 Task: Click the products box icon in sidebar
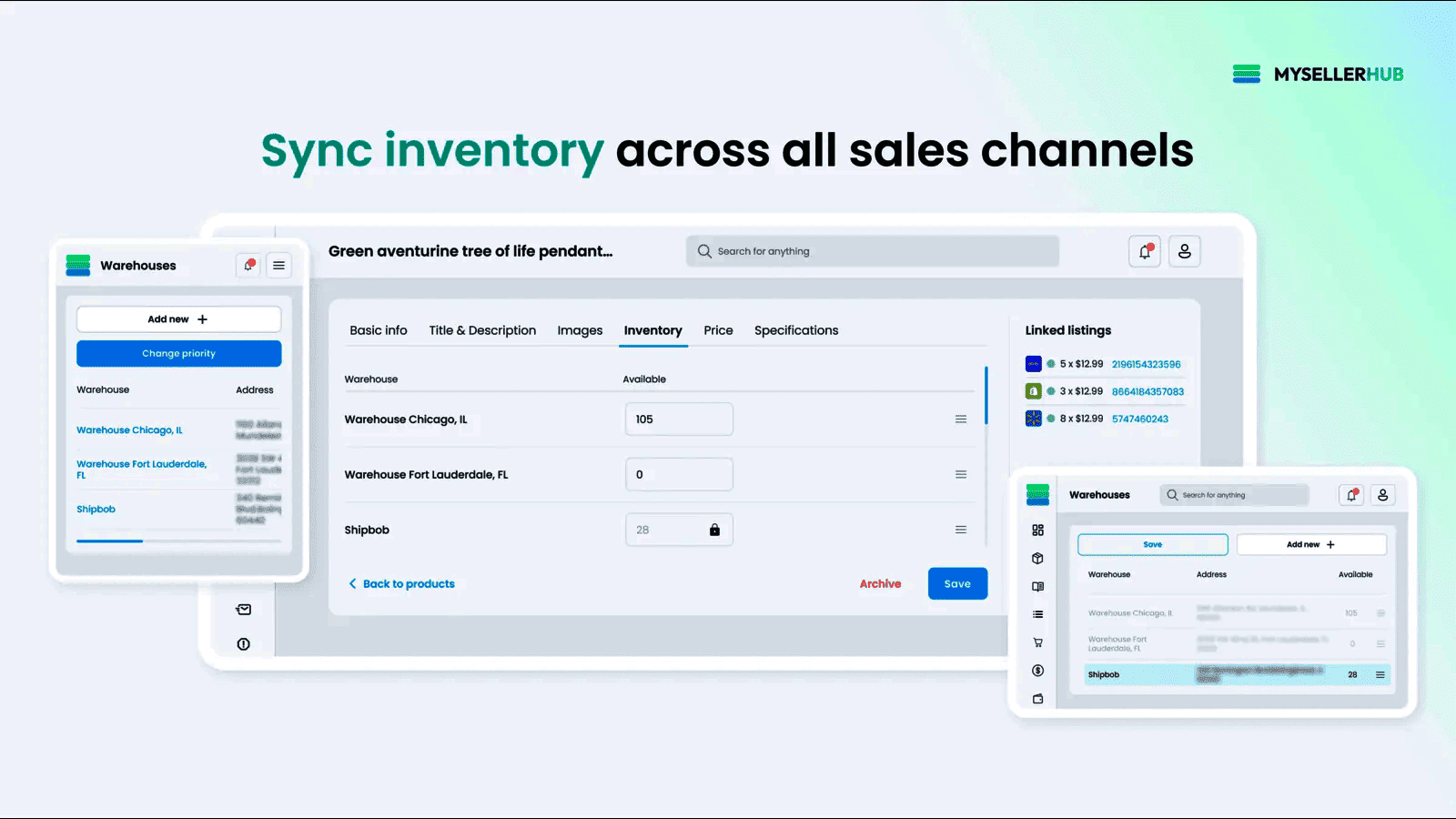tap(1038, 559)
